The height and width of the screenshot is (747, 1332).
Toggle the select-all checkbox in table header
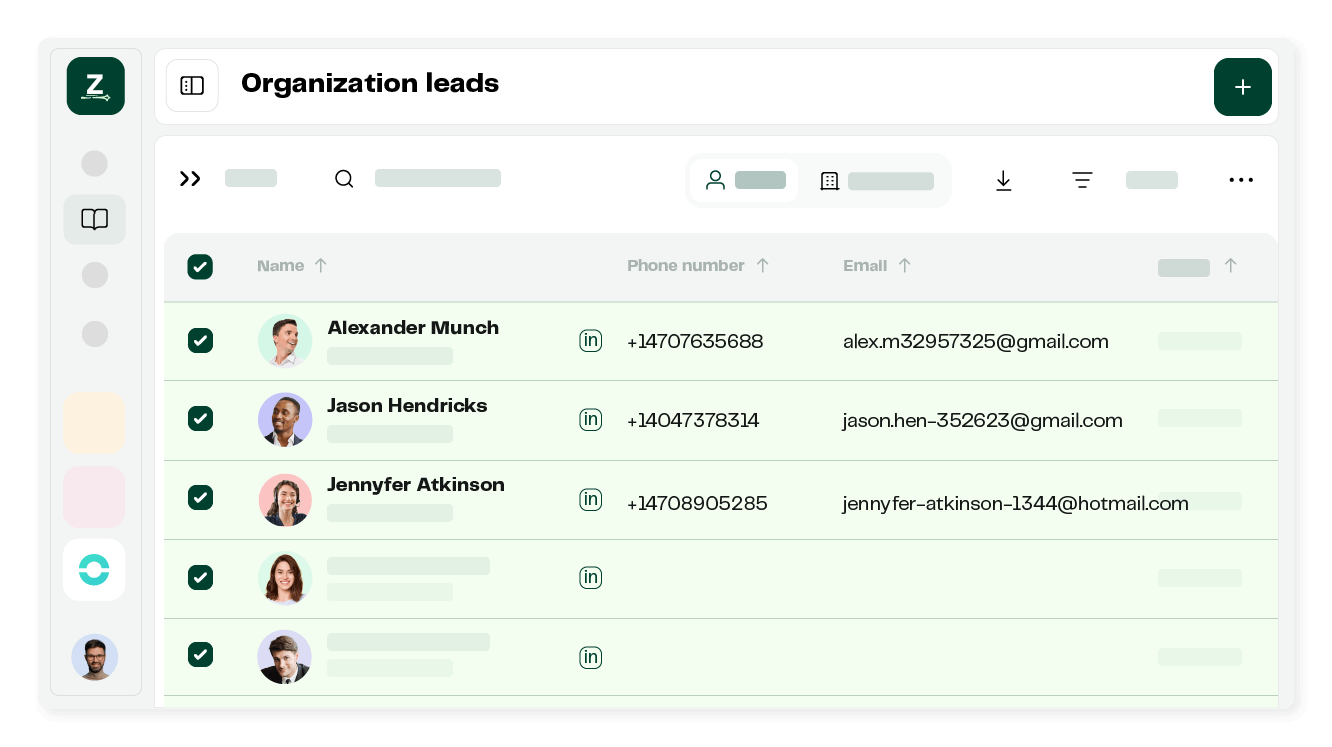[200, 267]
